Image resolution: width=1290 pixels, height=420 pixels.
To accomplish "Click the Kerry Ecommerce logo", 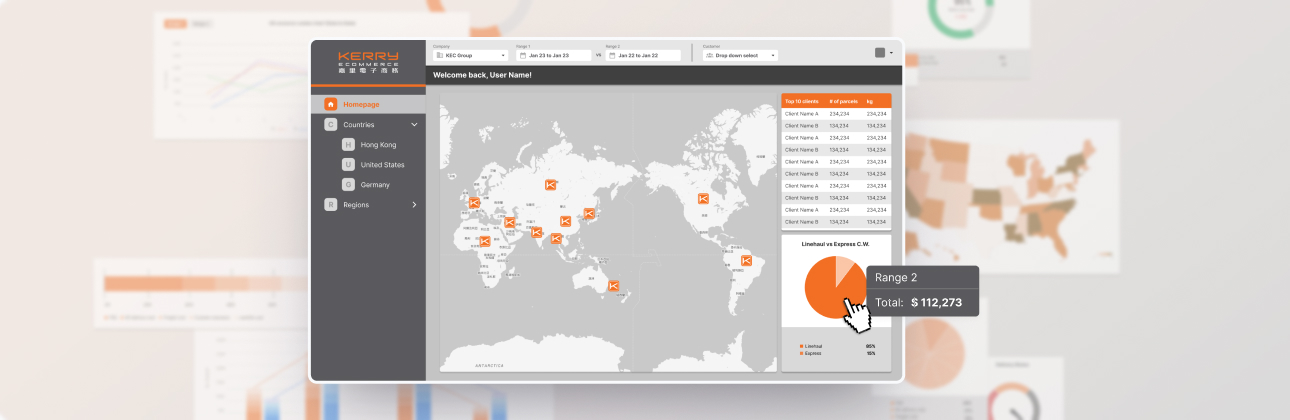I will pyautogui.click(x=368, y=63).
